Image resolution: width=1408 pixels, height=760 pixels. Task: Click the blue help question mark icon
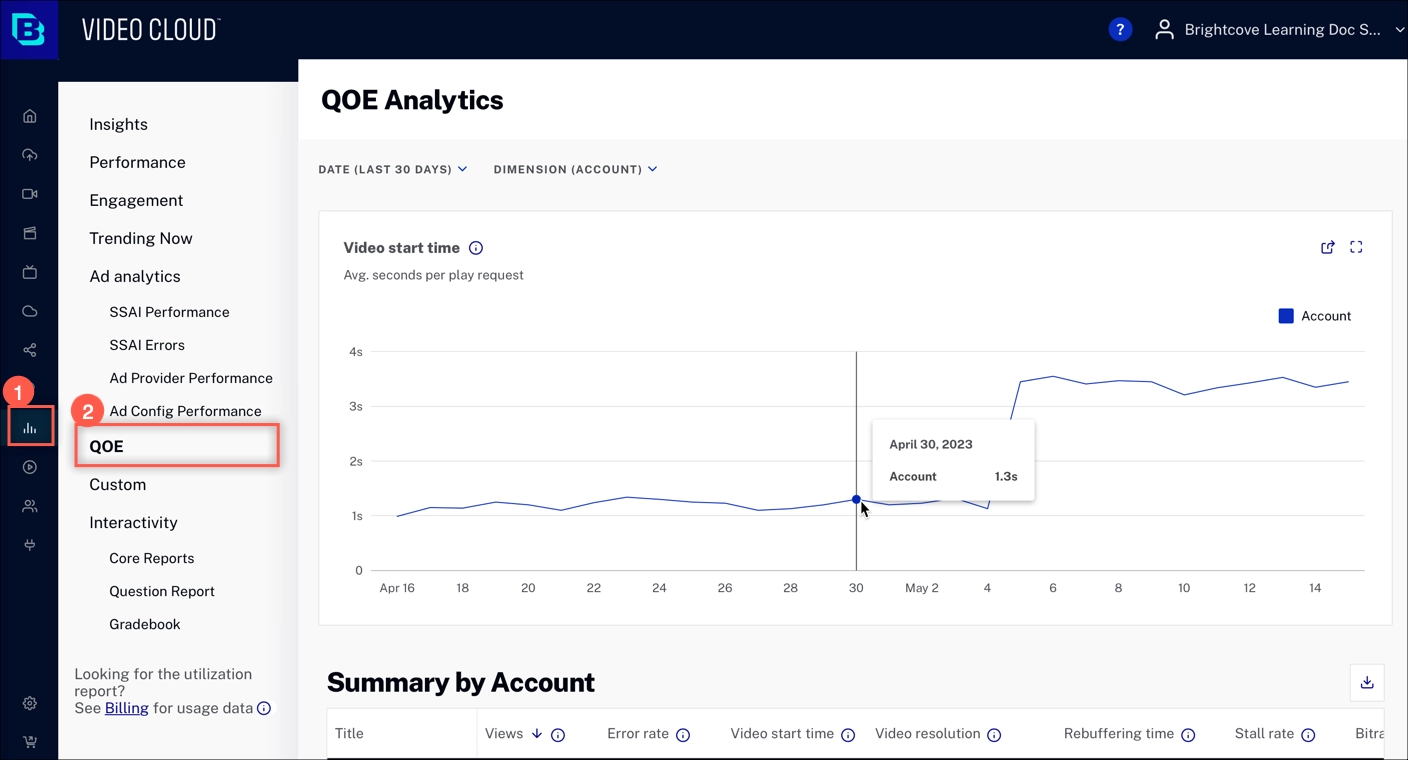(x=1120, y=30)
